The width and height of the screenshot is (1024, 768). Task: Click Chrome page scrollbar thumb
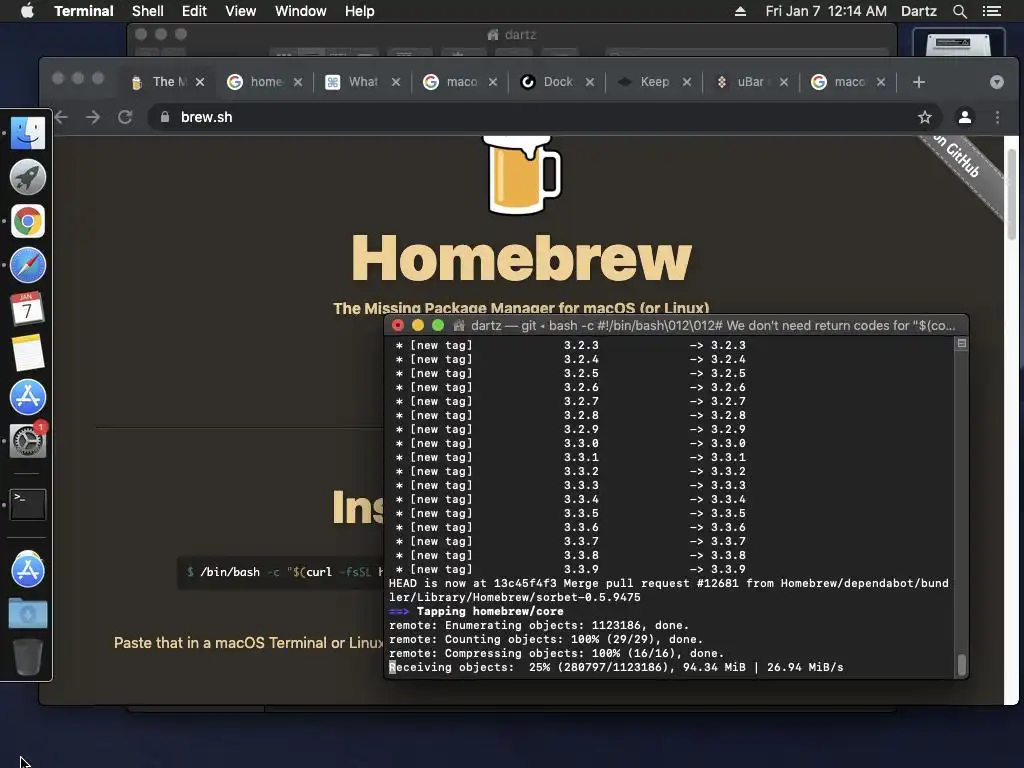pos(1011,194)
